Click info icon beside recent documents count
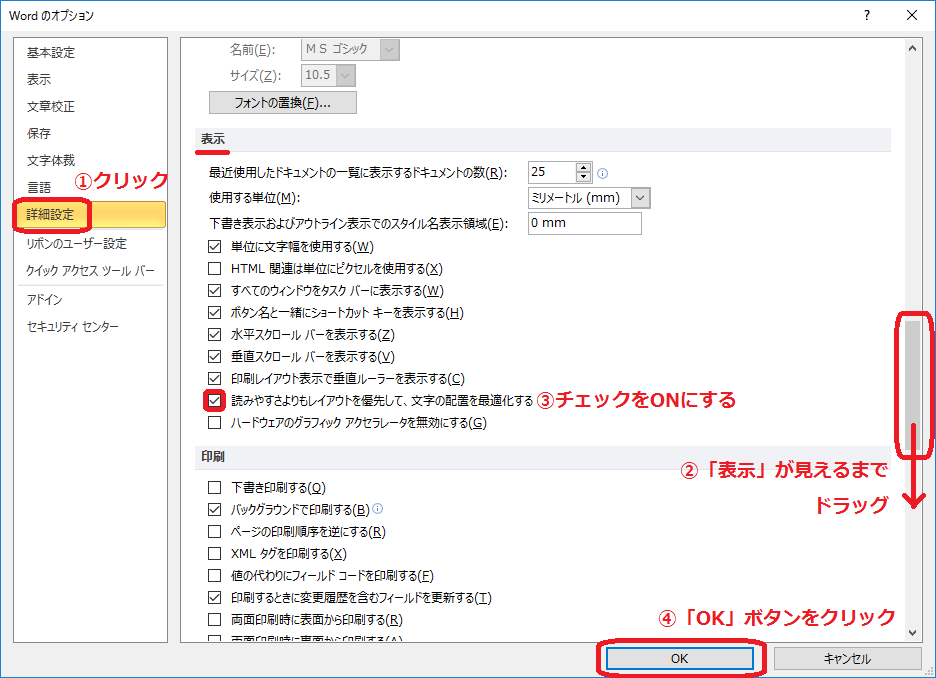The width and height of the screenshot is (936, 678). pyautogui.click(x=602, y=172)
